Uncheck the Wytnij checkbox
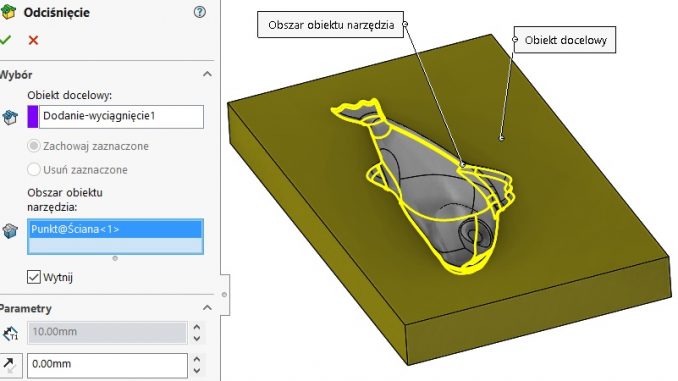678x381 pixels. (34, 277)
